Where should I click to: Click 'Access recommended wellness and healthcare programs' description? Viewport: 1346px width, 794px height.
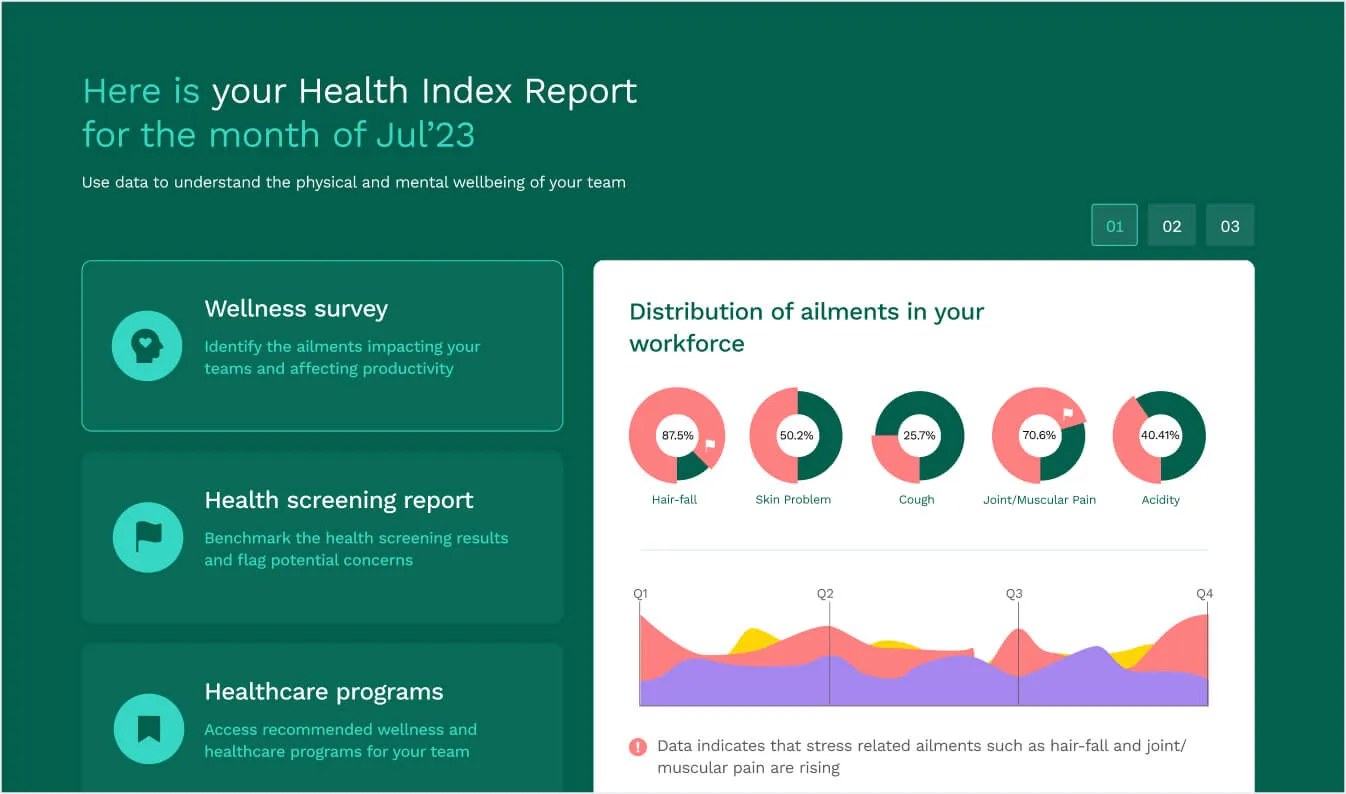pos(340,741)
